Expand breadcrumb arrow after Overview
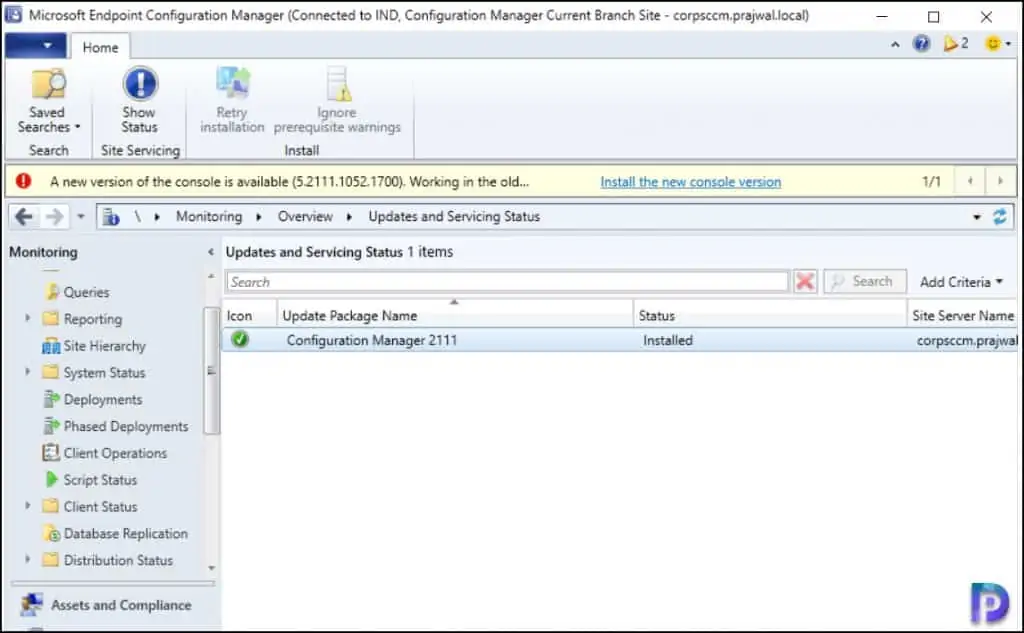This screenshot has width=1024, height=633. coord(349,217)
